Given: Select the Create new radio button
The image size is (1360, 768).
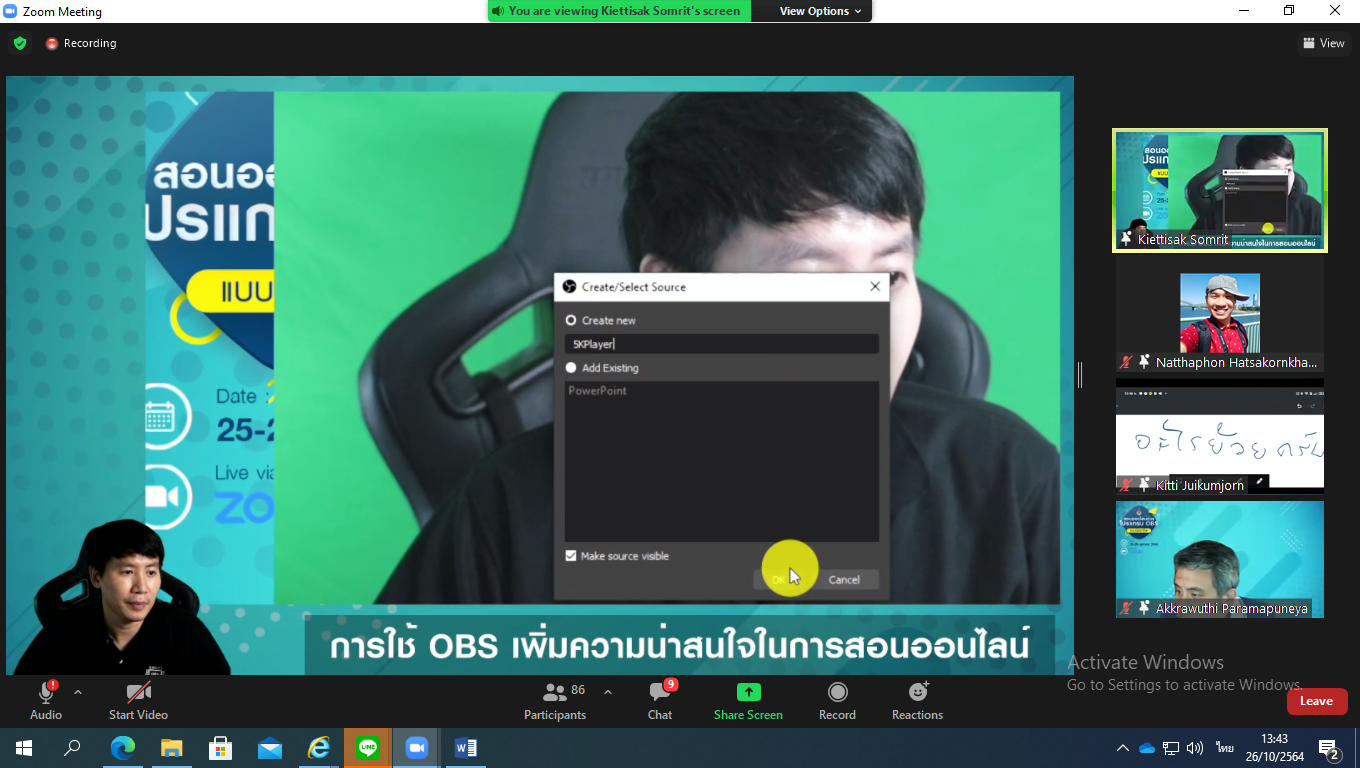Looking at the screenshot, I should (x=571, y=320).
